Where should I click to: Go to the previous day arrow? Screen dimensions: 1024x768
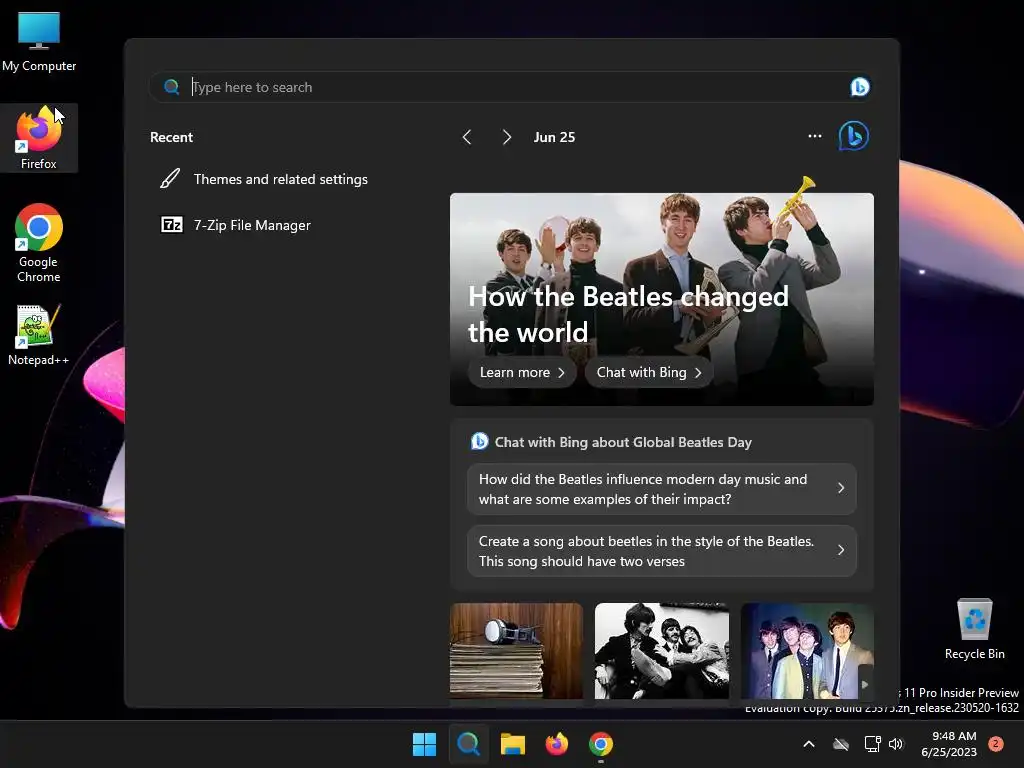pyautogui.click(x=467, y=137)
